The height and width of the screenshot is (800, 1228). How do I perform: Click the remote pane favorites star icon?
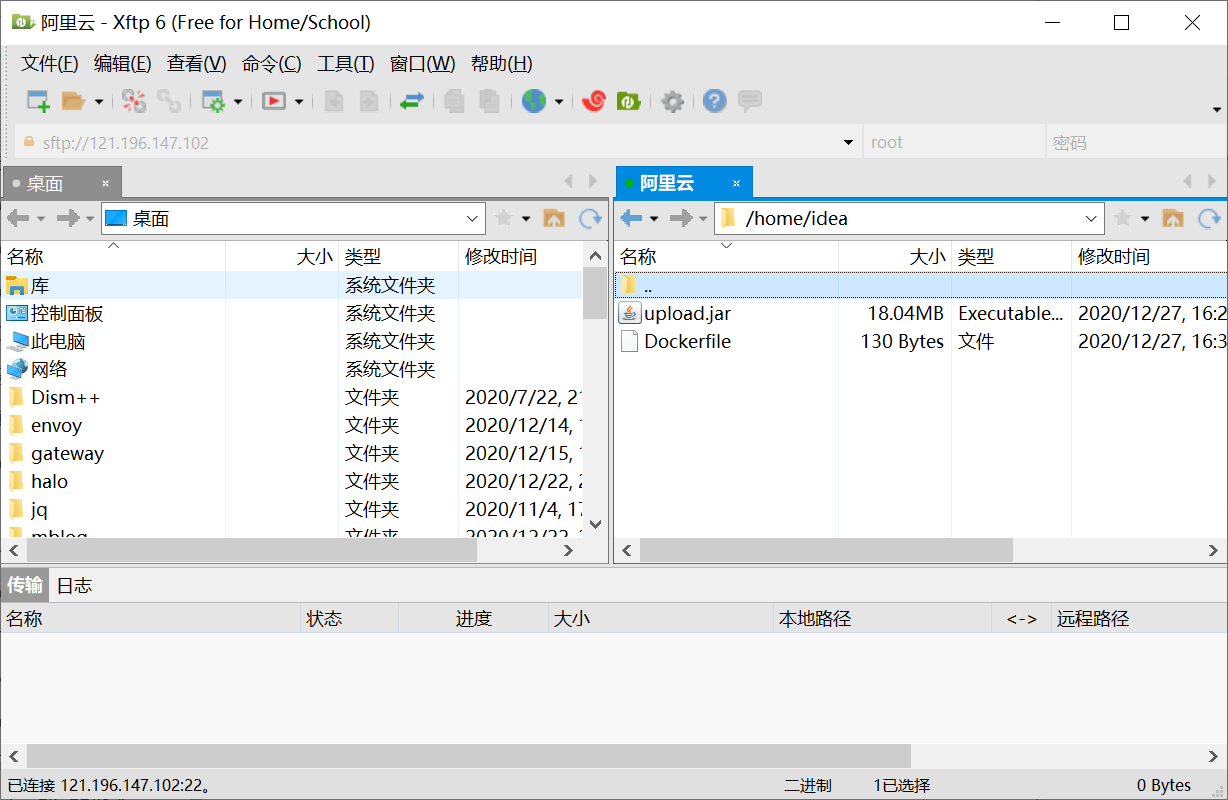(1123, 218)
